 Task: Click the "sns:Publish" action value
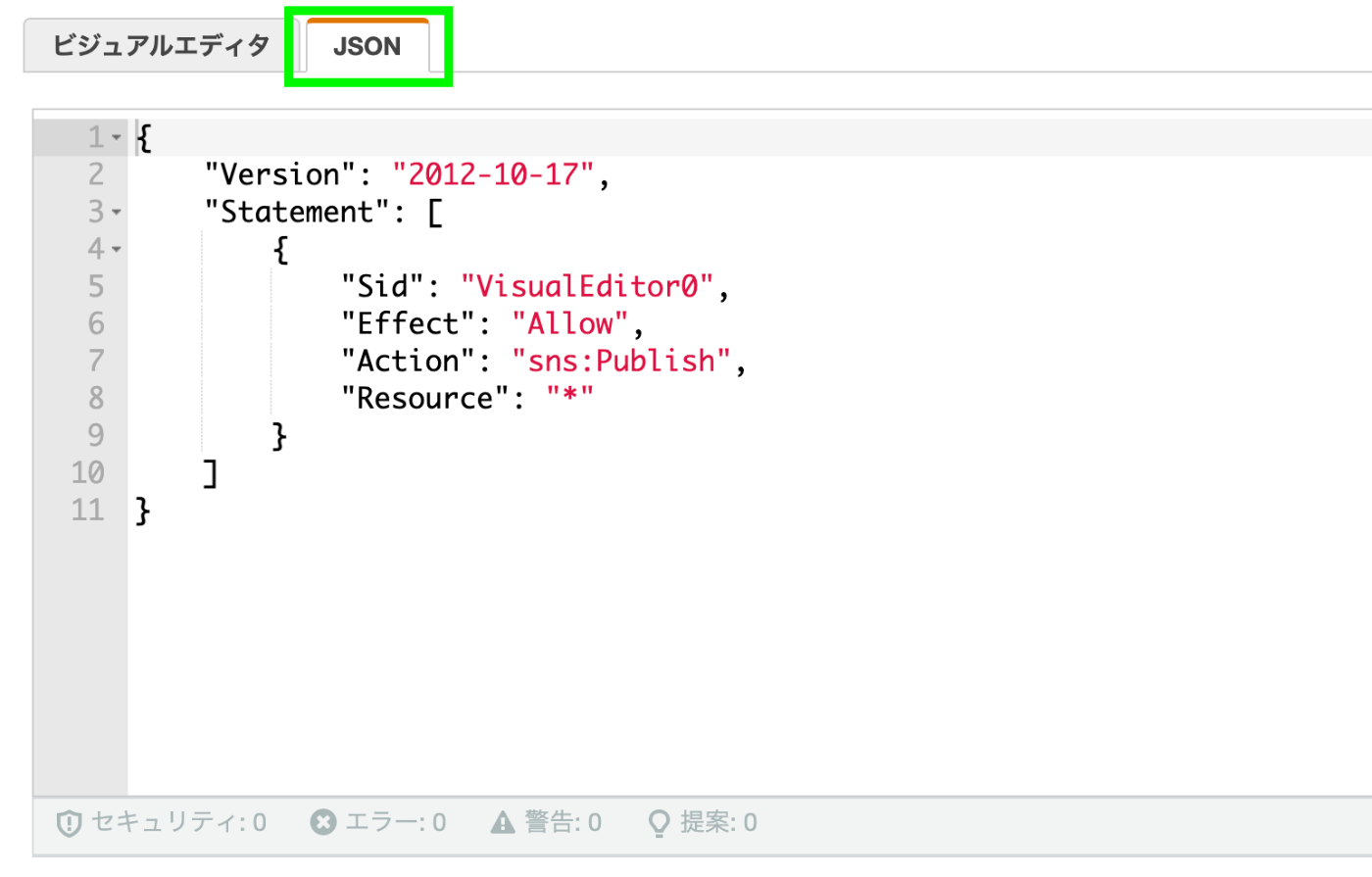[x=621, y=362]
